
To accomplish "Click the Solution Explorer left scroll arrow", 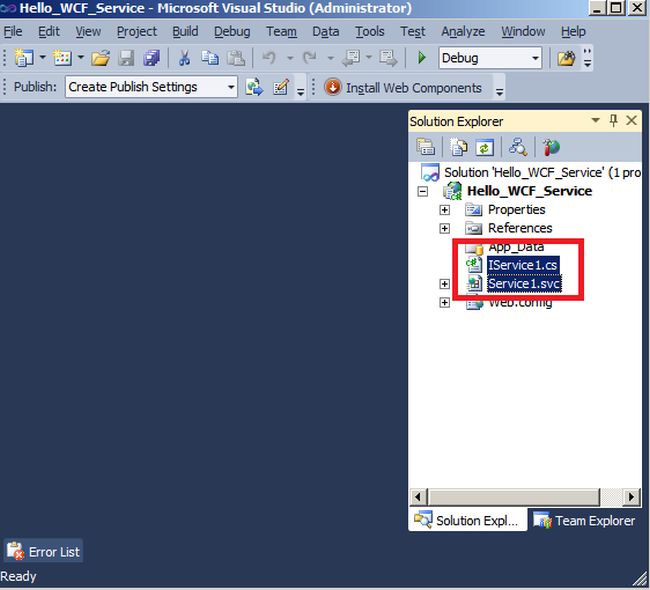I will coord(418,496).
